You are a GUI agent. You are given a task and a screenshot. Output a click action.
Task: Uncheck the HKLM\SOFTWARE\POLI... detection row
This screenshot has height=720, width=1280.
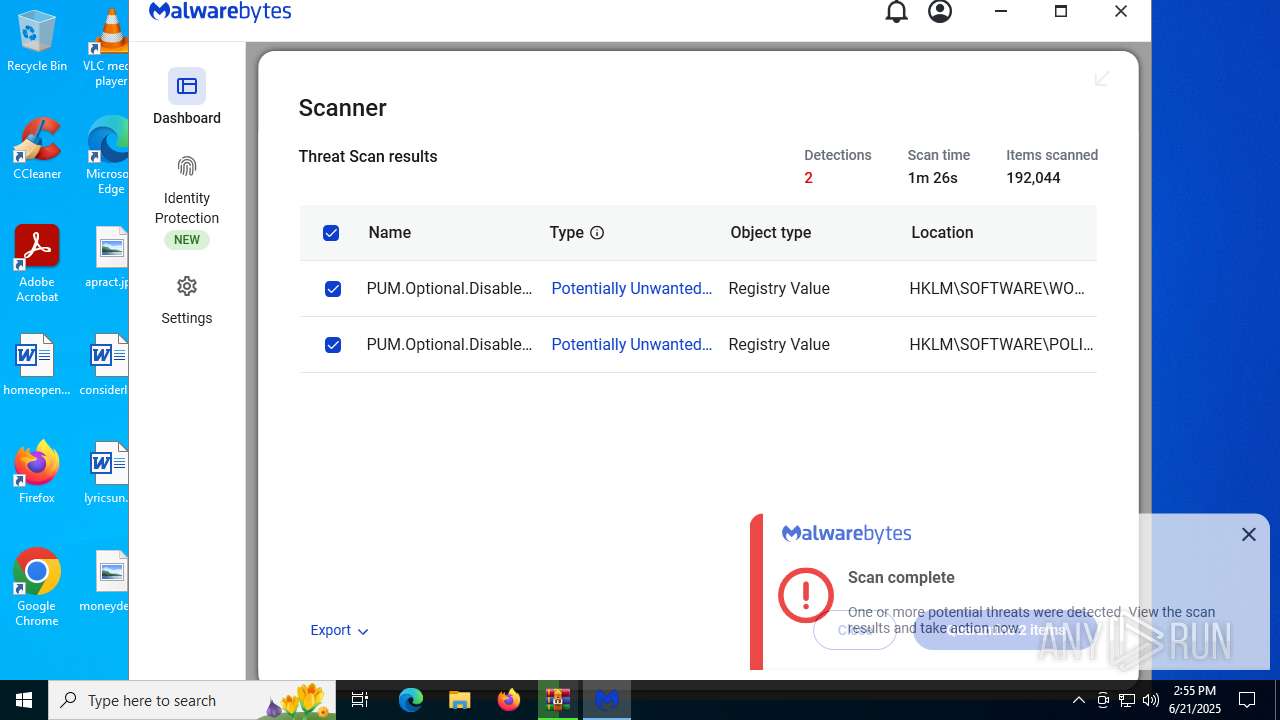pyautogui.click(x=333, y=345)
